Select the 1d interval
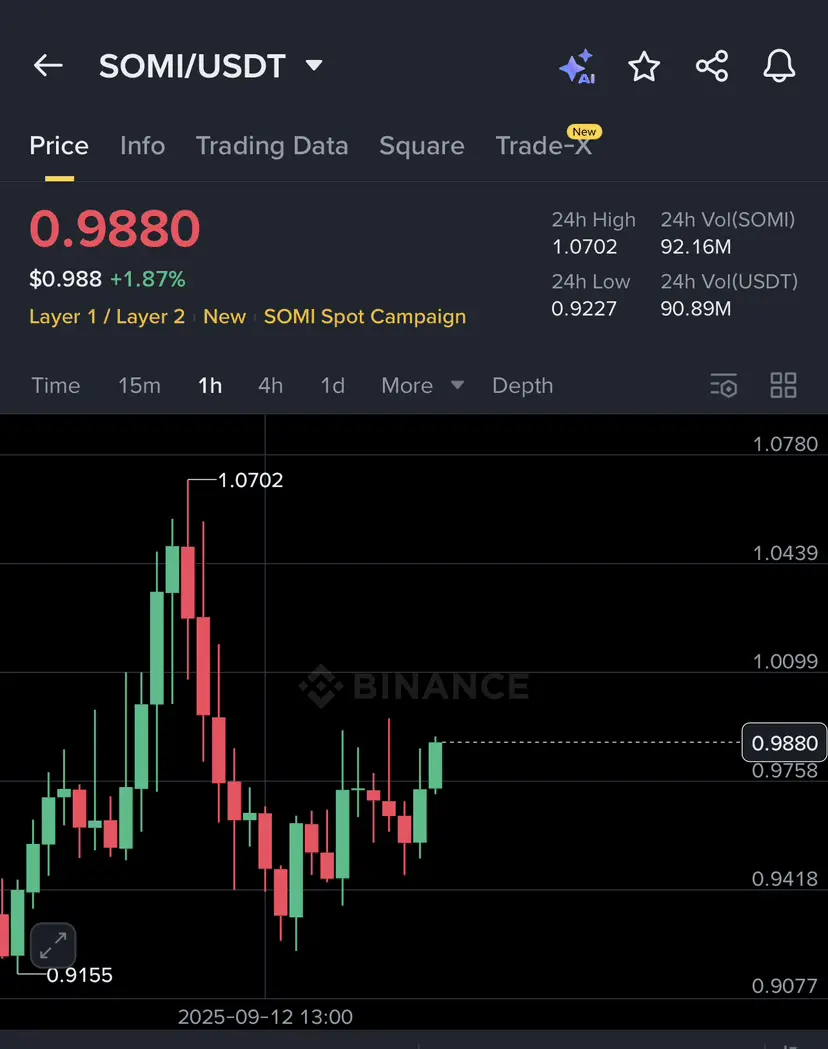Image resolution: width=828 pixels, height=1049 pixels. pos(332,385)
